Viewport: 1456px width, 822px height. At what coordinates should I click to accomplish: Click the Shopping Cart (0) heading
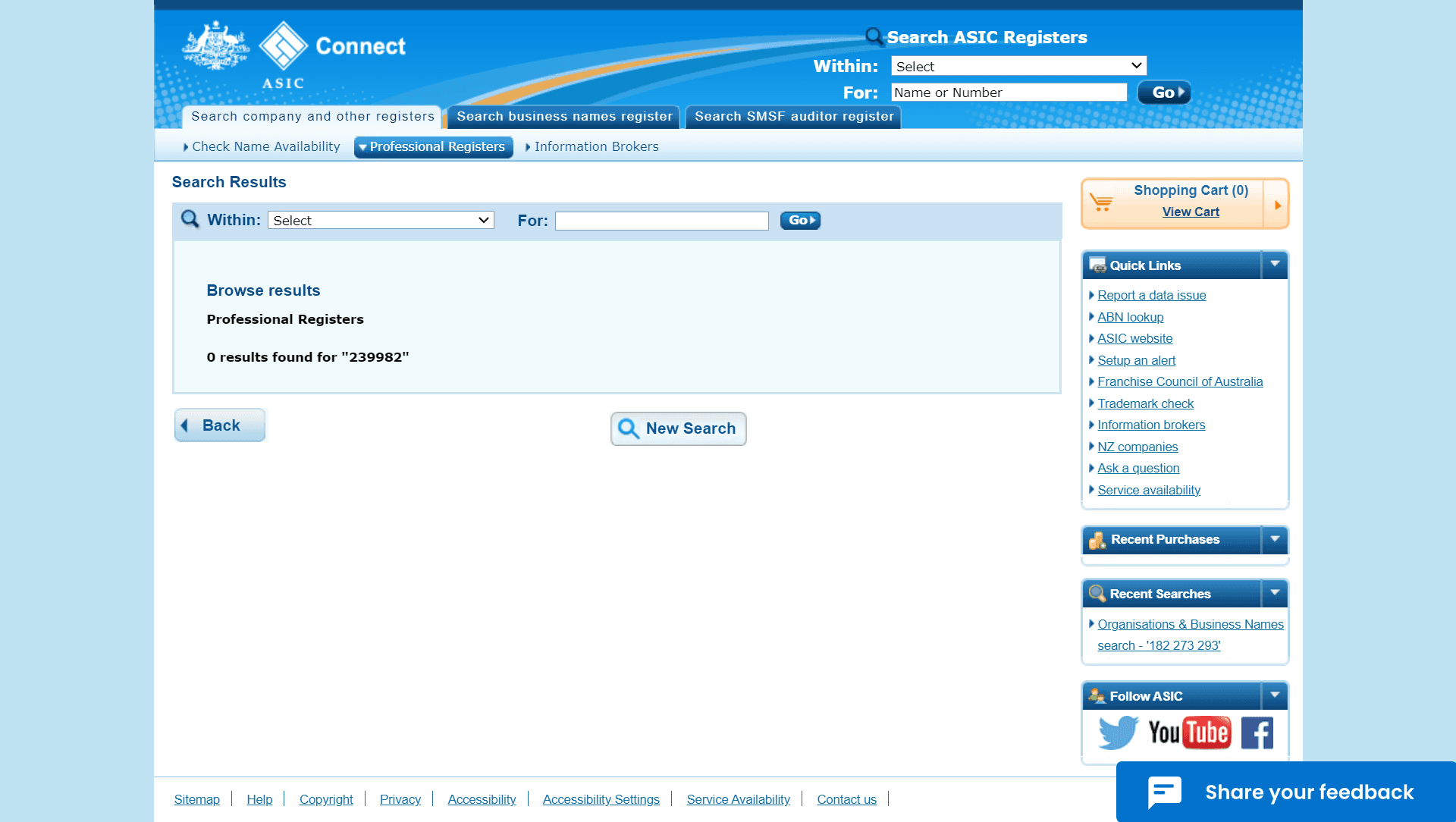1191,191
